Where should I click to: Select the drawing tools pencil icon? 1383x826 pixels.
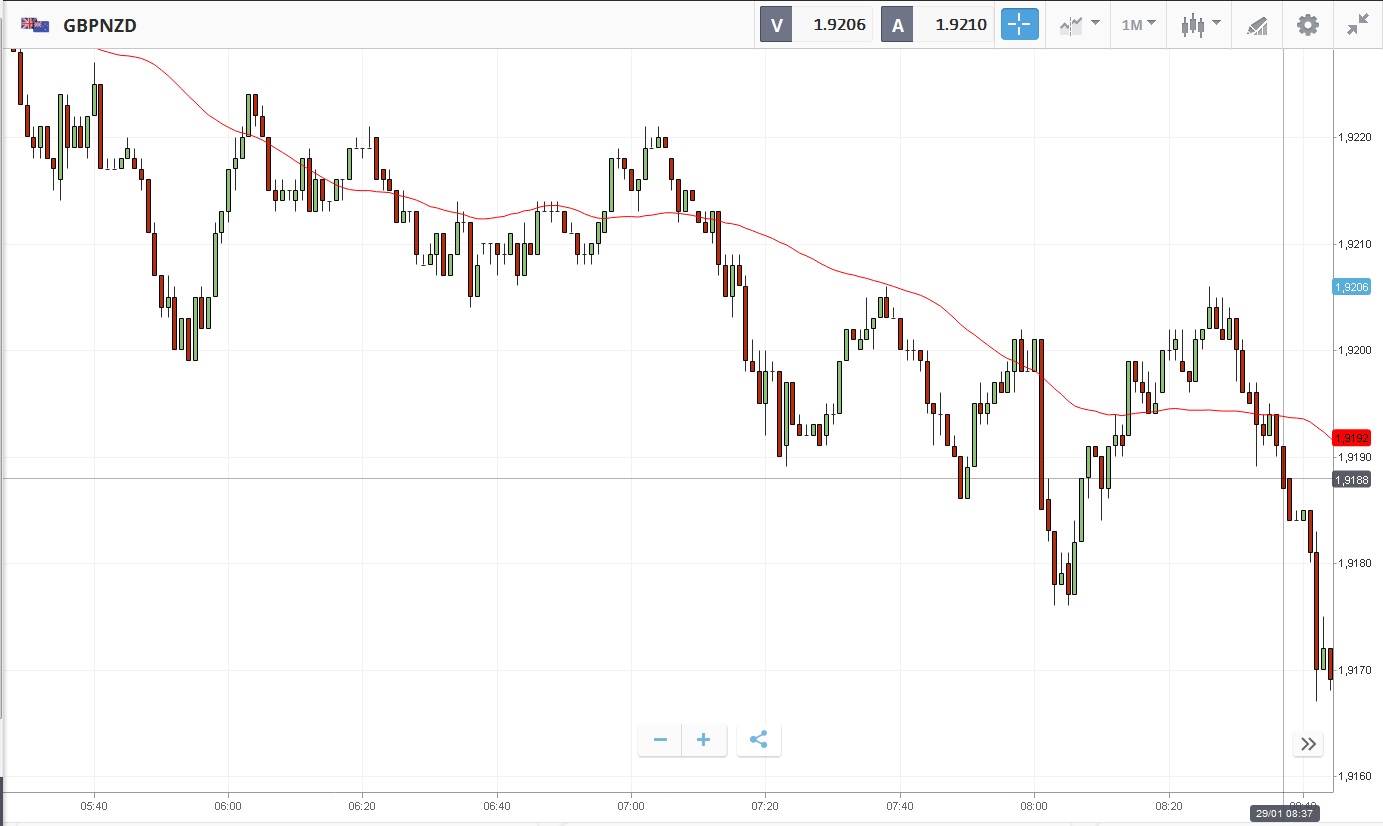(x=1256, y=26)
